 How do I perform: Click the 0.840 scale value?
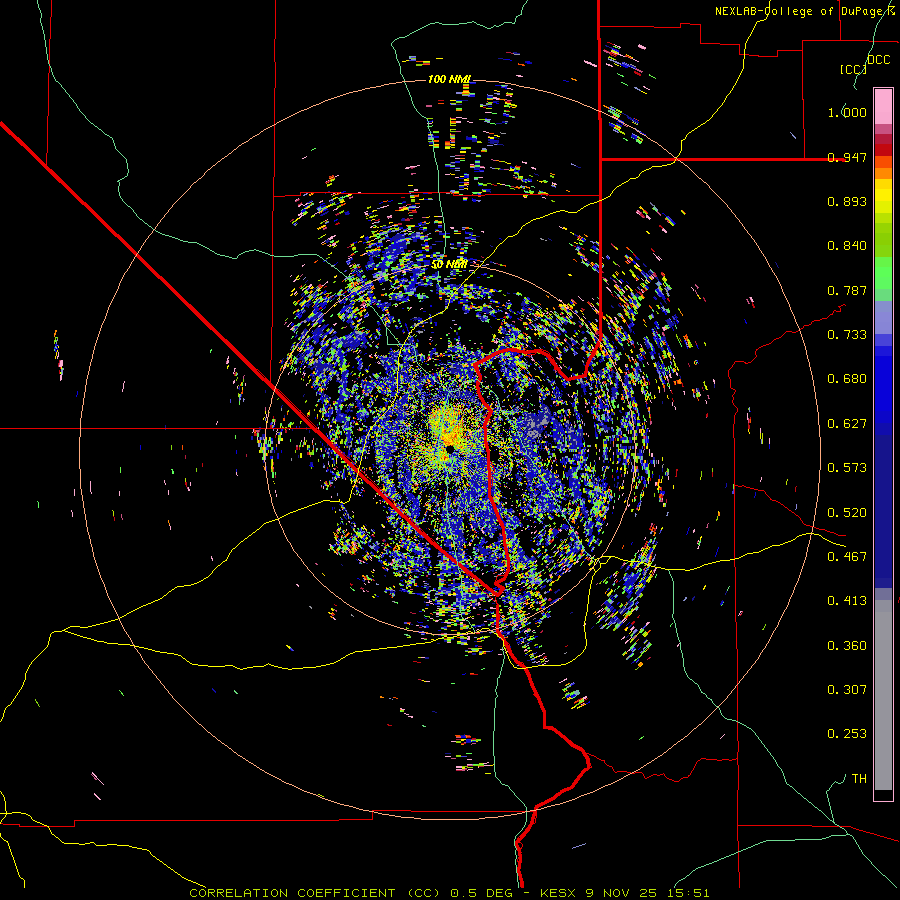click(x=847, y=246)
